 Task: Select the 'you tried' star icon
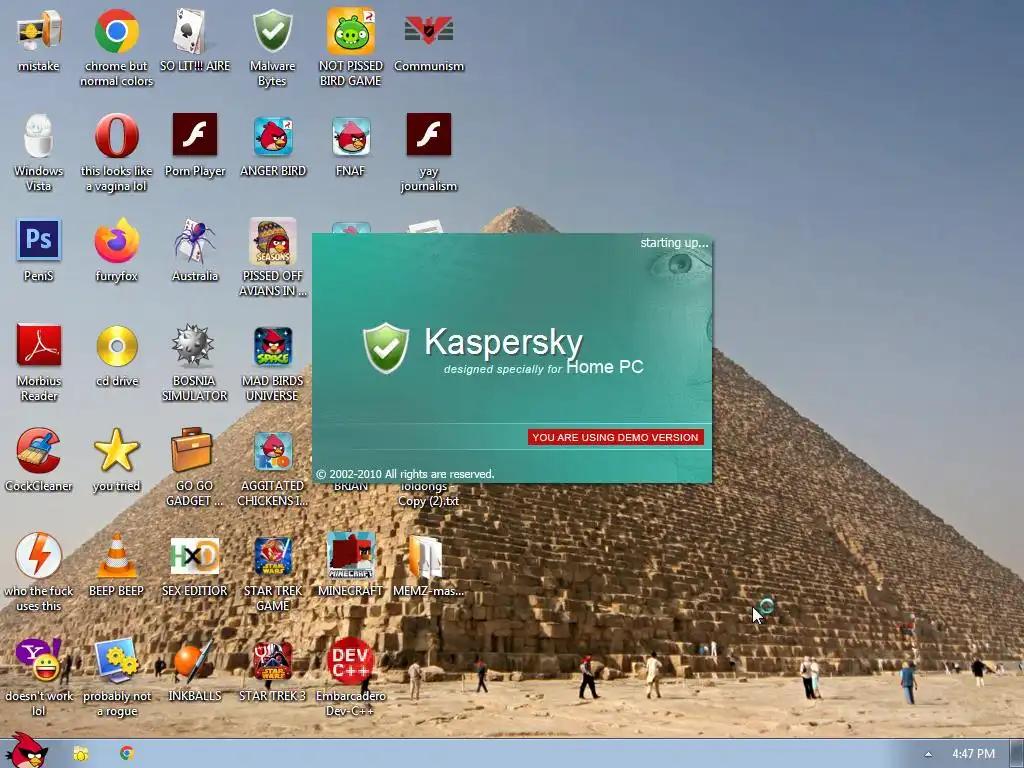click(116, 450)
